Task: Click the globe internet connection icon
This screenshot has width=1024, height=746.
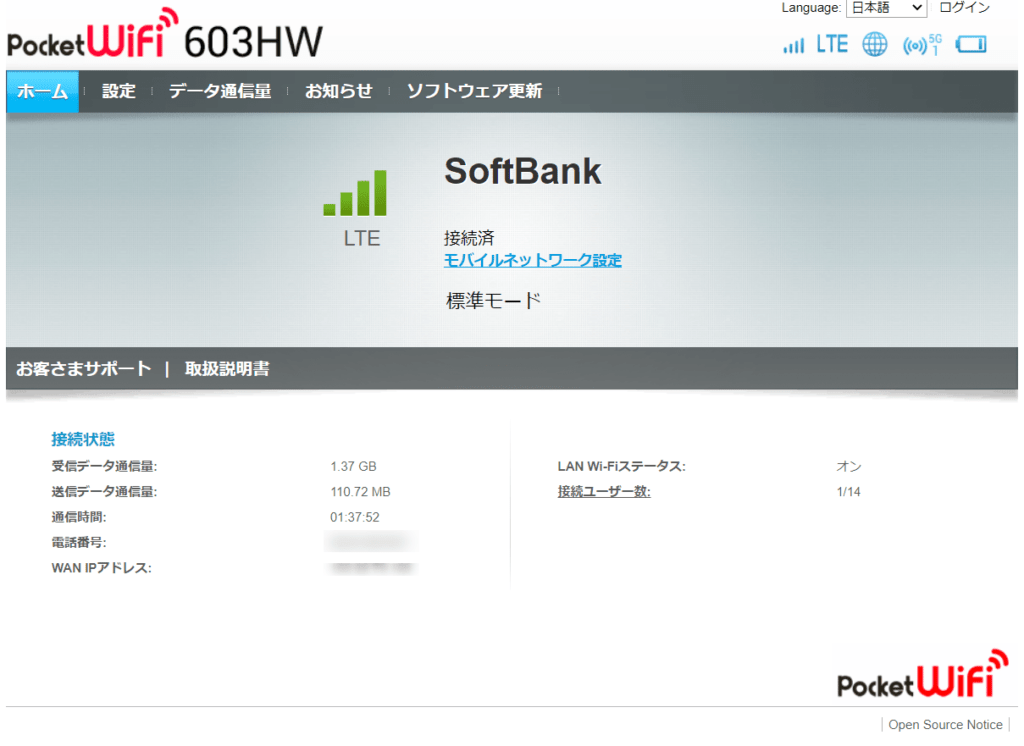Action: pos(874,44)
